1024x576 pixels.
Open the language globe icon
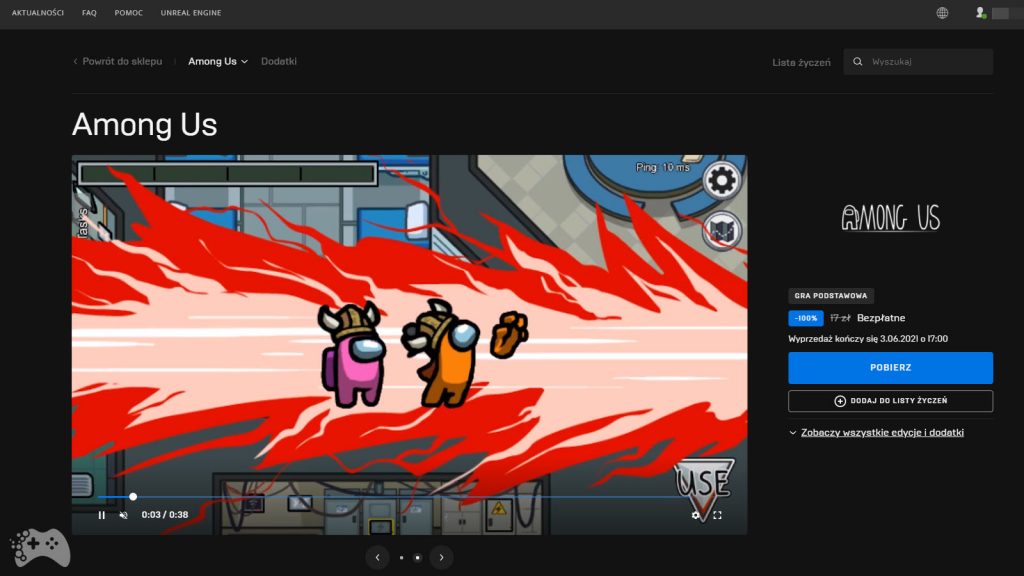coord(942,13)
